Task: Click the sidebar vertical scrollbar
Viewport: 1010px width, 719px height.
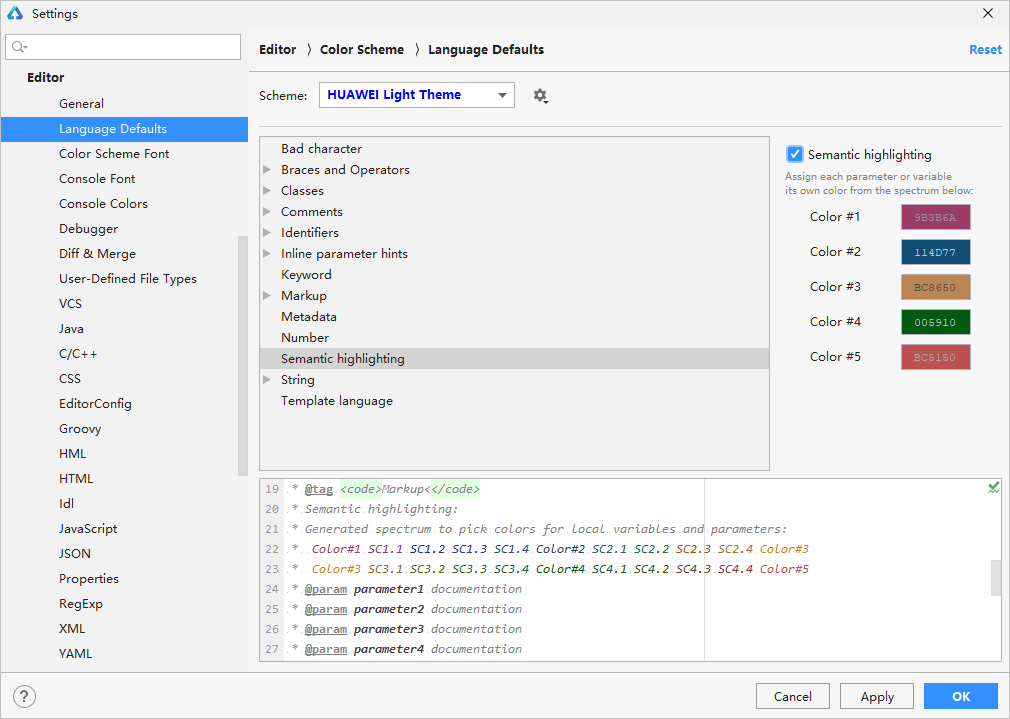Action: pos(243,356)
